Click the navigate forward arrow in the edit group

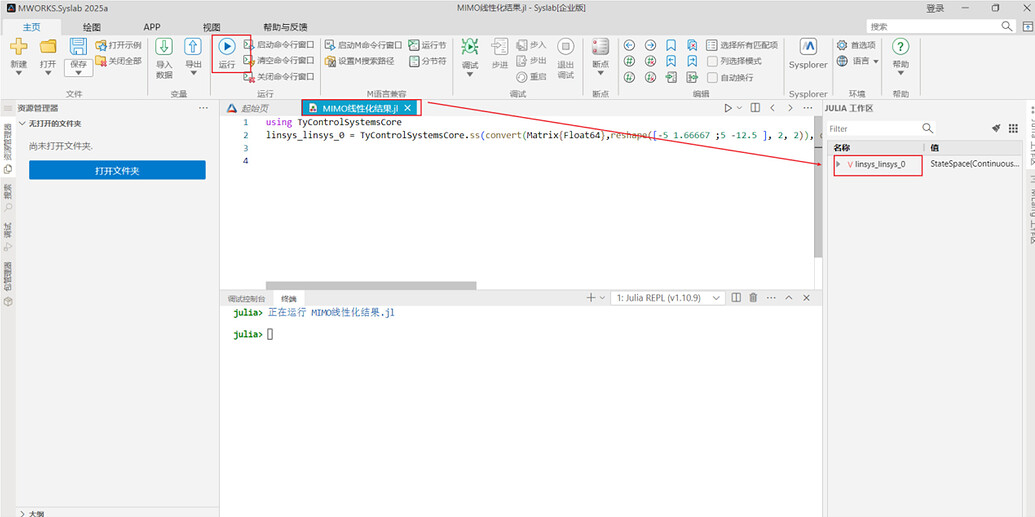click(650, 45)
